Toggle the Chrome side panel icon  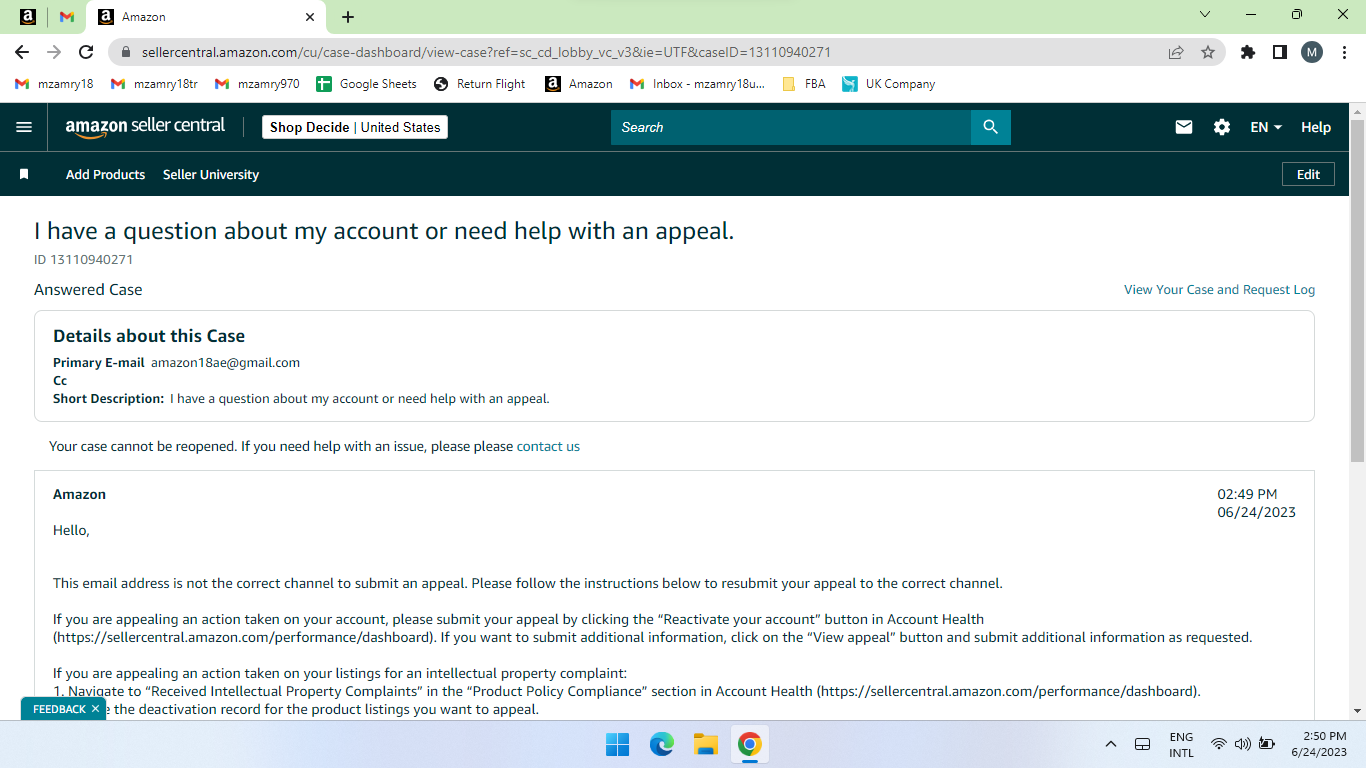tap(1279, 52)
